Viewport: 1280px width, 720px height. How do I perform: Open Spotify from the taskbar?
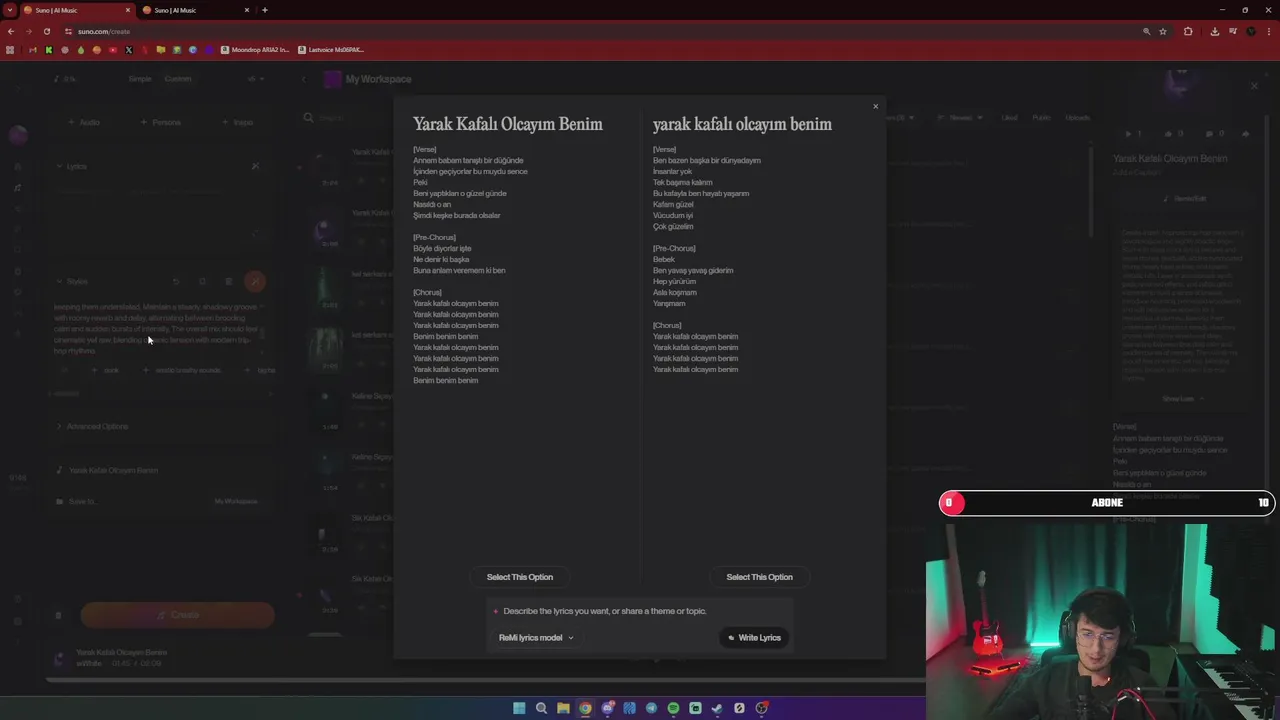point(673,708)
